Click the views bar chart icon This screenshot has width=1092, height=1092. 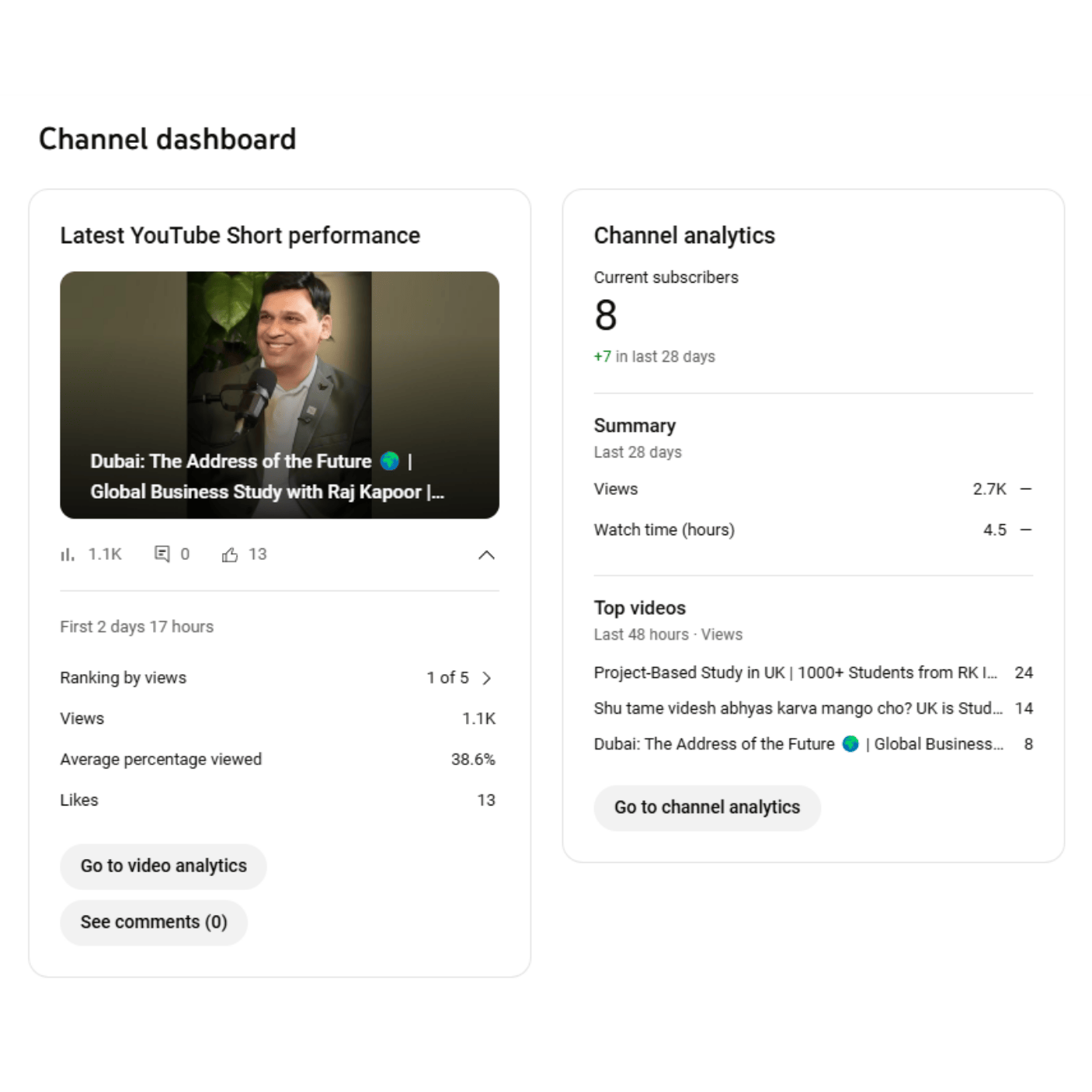(x=68, y=555)
